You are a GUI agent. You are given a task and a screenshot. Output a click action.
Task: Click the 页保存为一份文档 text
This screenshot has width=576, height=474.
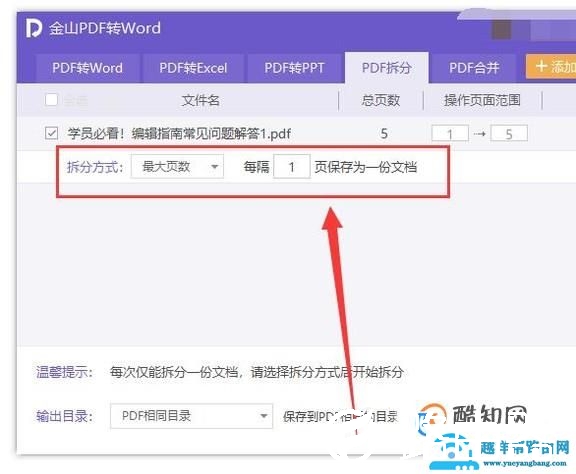[366, 167]
